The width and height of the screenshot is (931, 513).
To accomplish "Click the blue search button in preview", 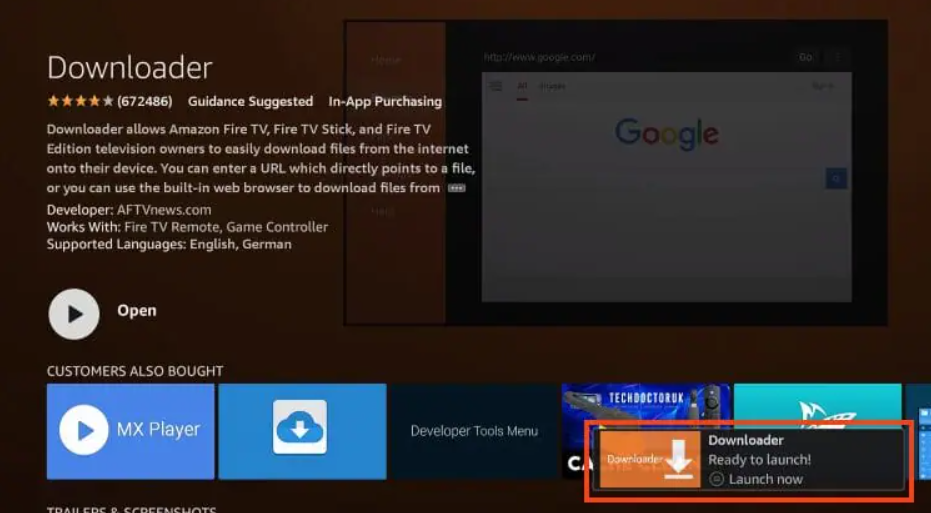I will click(836, 179).
